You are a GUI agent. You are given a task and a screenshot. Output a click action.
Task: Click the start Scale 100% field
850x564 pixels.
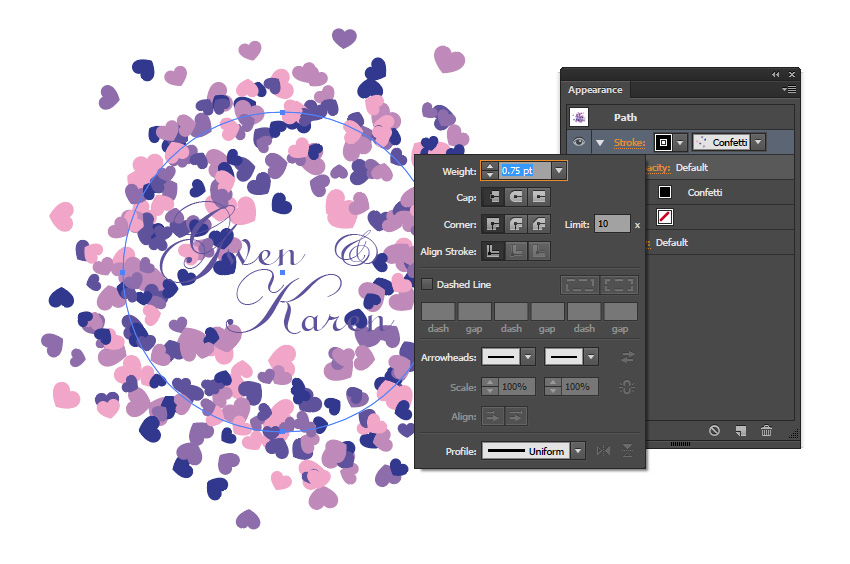516,387
